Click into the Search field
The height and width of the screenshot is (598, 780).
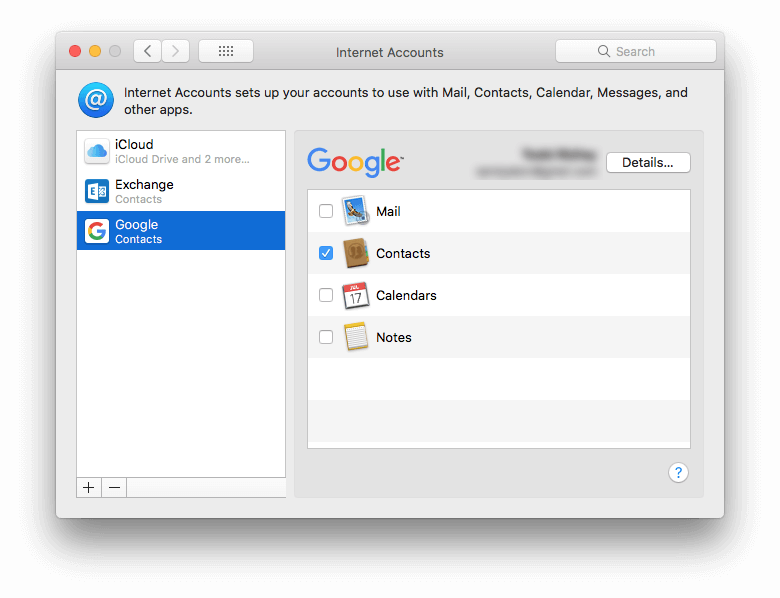coord(636,51)
